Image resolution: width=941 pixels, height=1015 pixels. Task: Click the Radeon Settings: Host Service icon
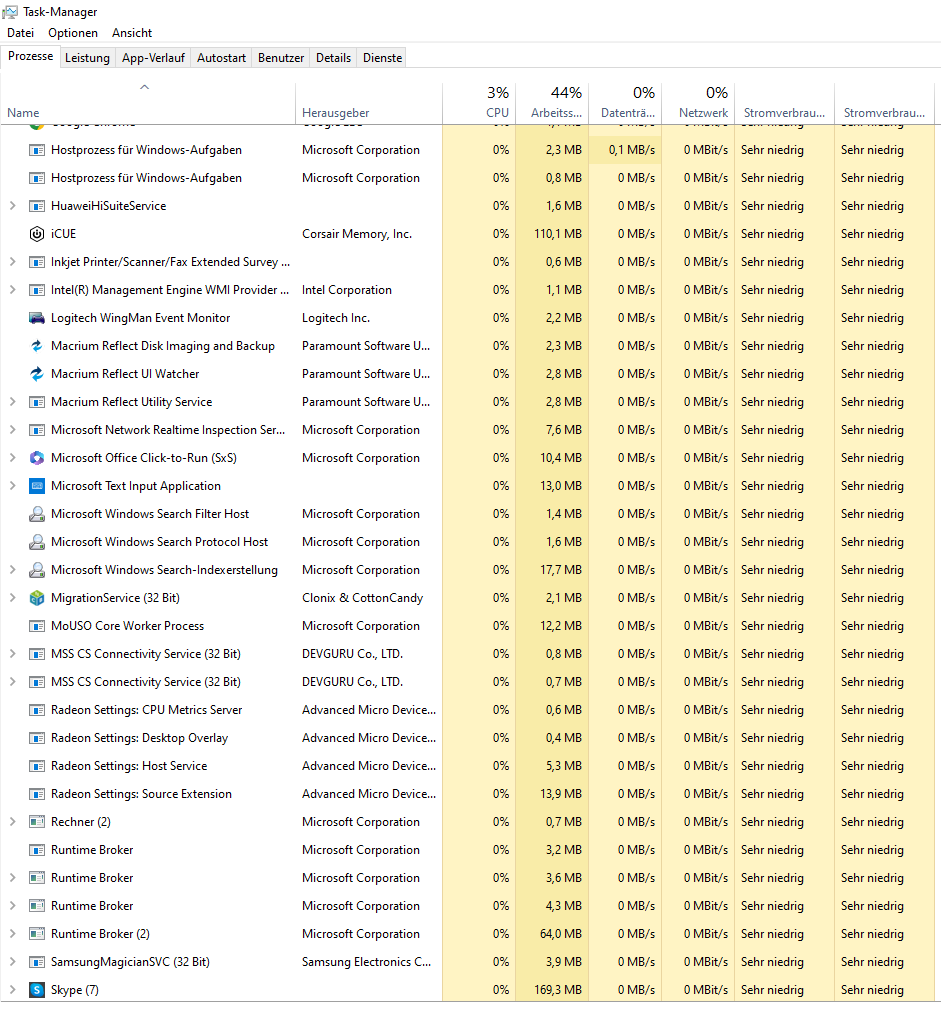(x=37, y=766)
